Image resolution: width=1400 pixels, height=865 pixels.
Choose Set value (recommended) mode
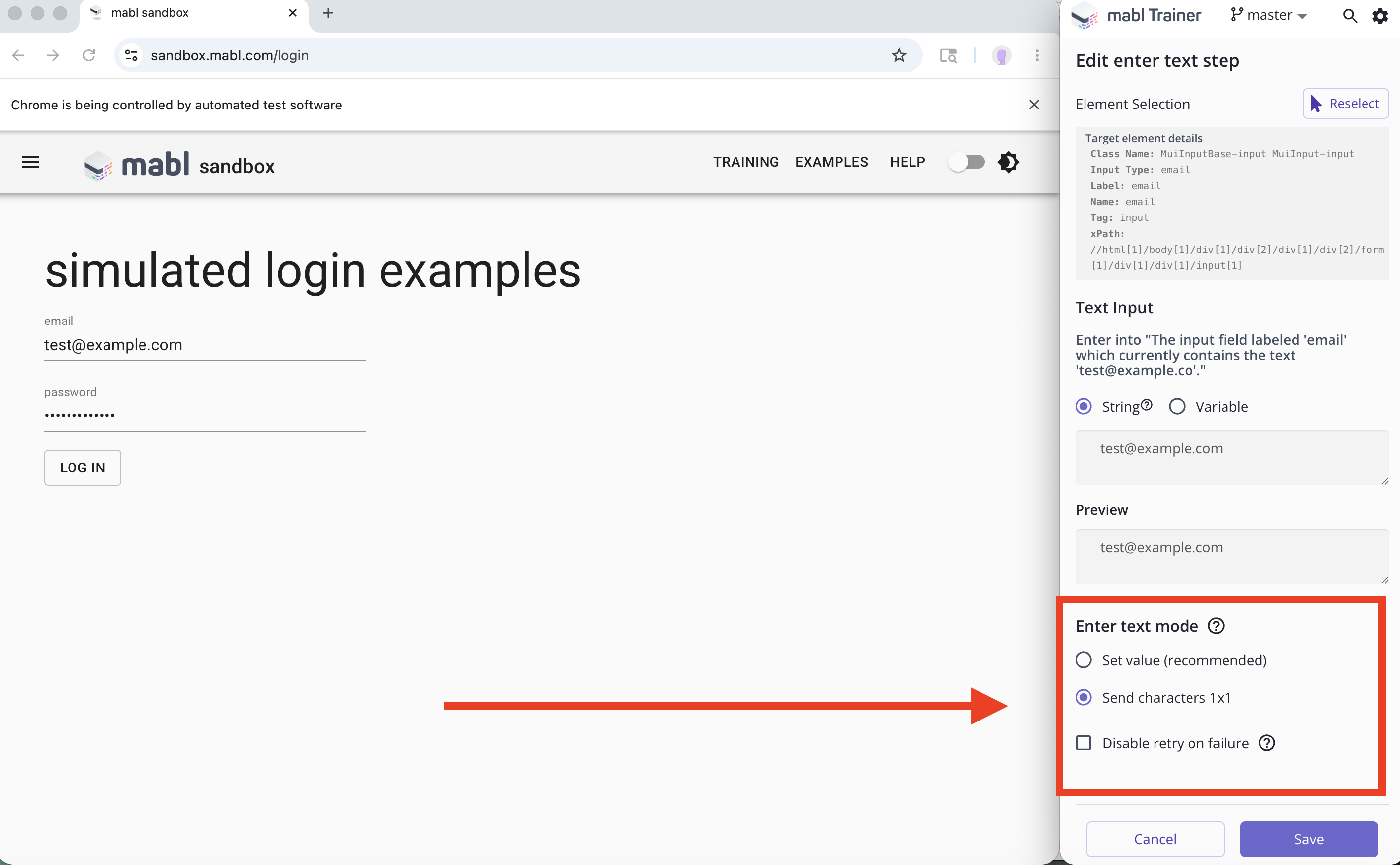pos(1084,660)
